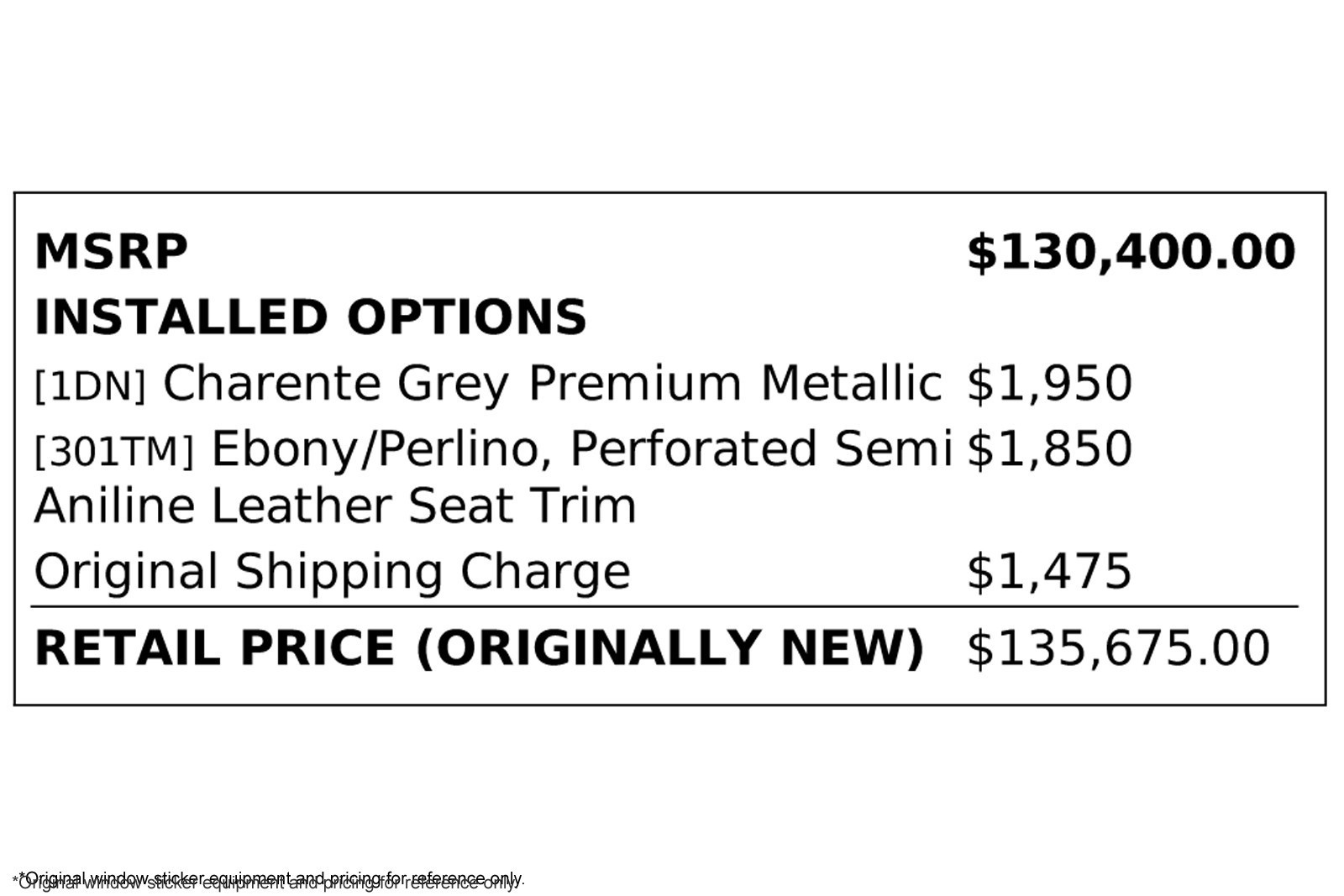Click the INSTALLED OPTIONS heading
This screenshot has height=896, width=1344.
coord(310,317)
